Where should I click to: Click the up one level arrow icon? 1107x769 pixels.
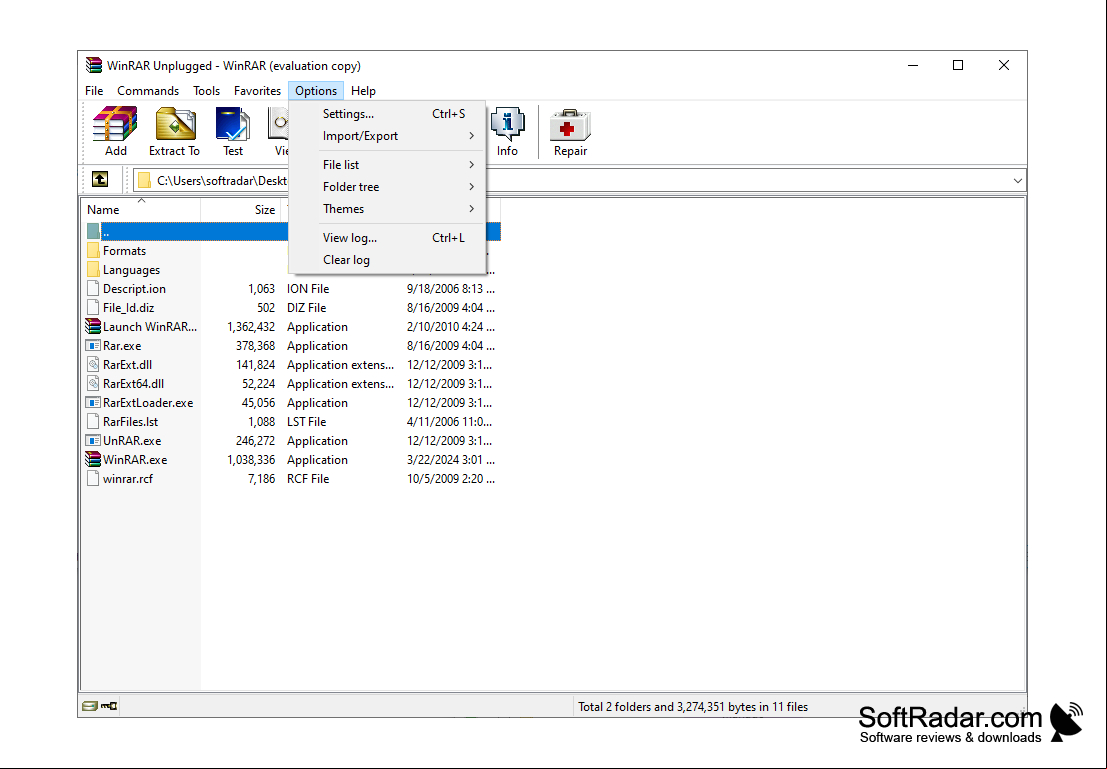pyautogui.click(x=100, y=180)
